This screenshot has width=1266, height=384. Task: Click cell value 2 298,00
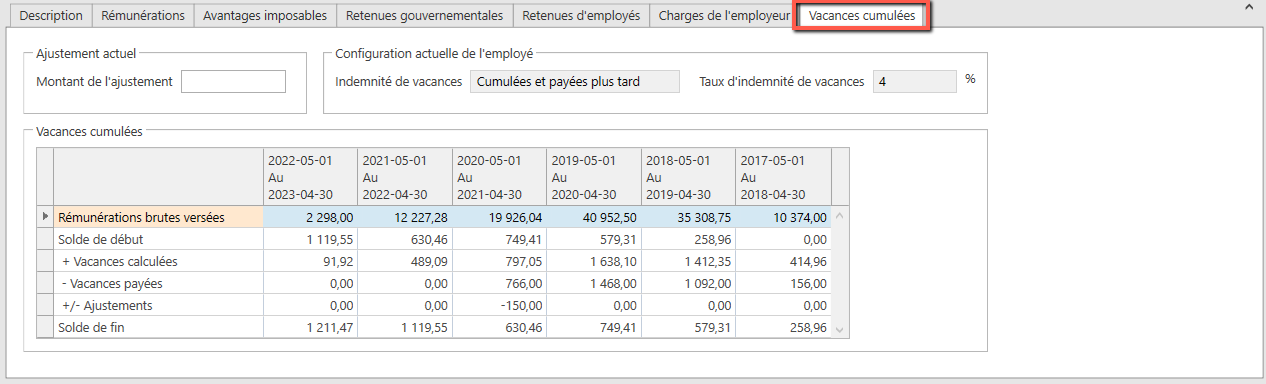310,217
